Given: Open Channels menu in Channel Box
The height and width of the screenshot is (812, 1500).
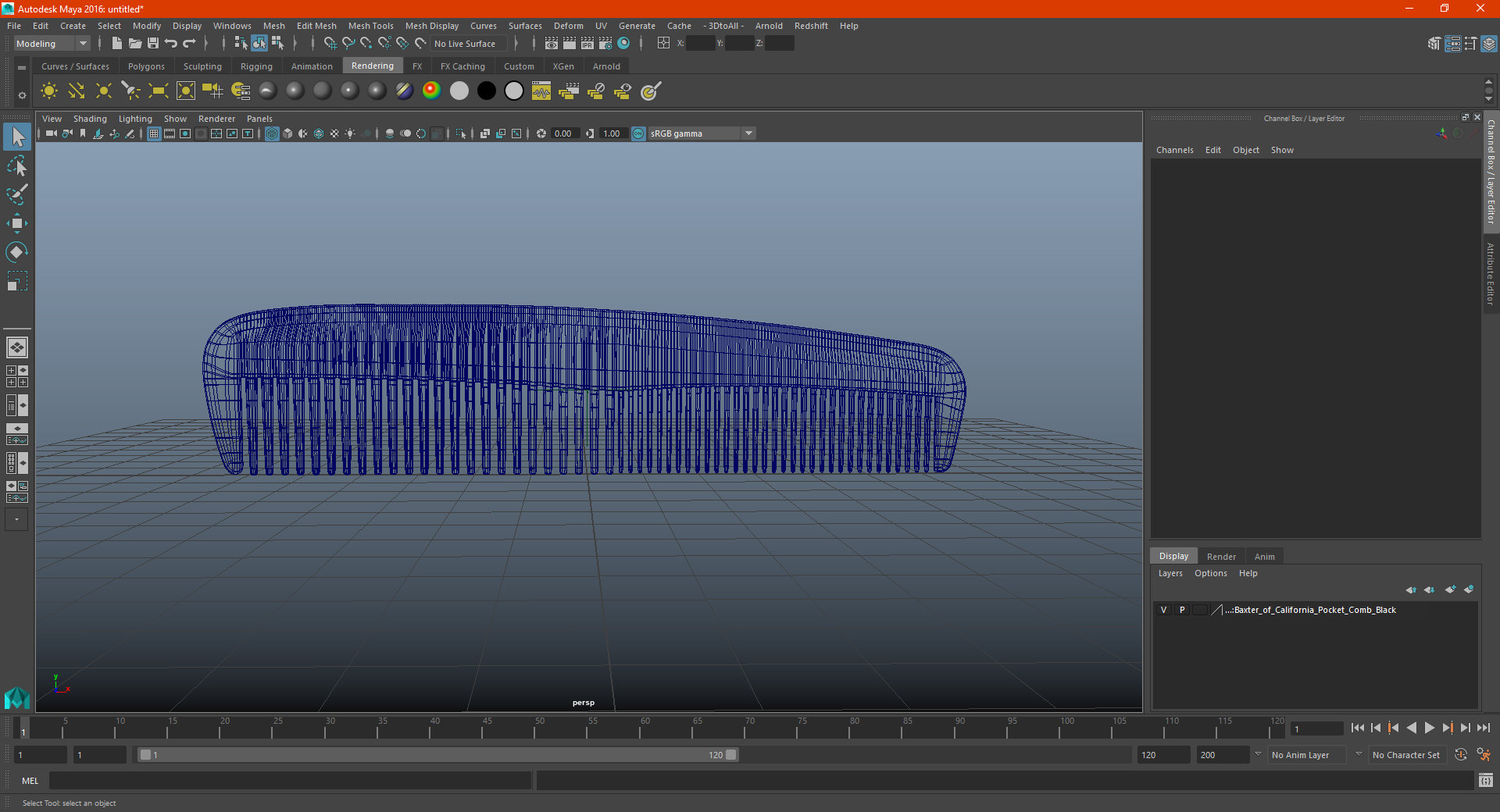Looking at the screenshot, I should pyautogui.click(x=1174, y=150).
